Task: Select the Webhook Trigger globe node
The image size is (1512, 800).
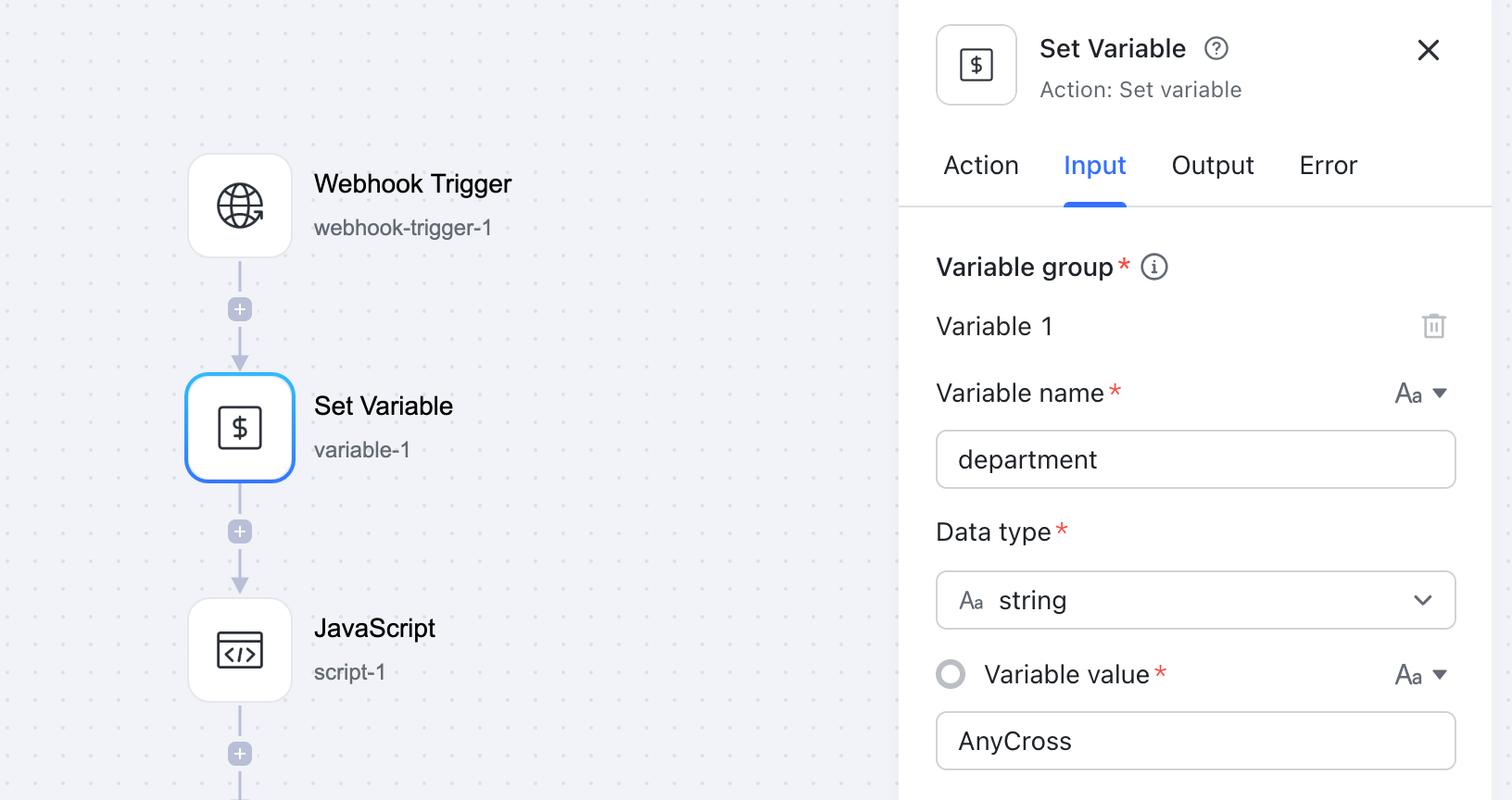Action: (x=240, y=206)
